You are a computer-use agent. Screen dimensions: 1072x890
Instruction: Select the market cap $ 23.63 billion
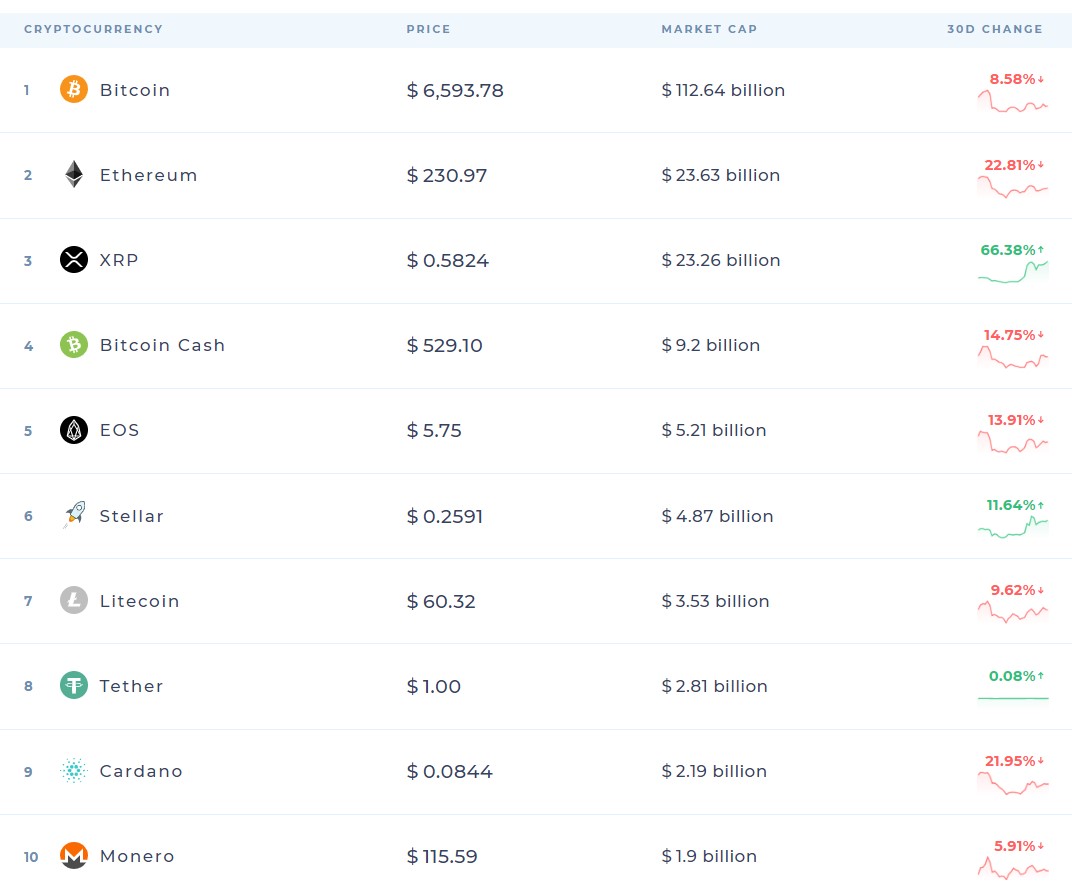(x=721, y=175)
